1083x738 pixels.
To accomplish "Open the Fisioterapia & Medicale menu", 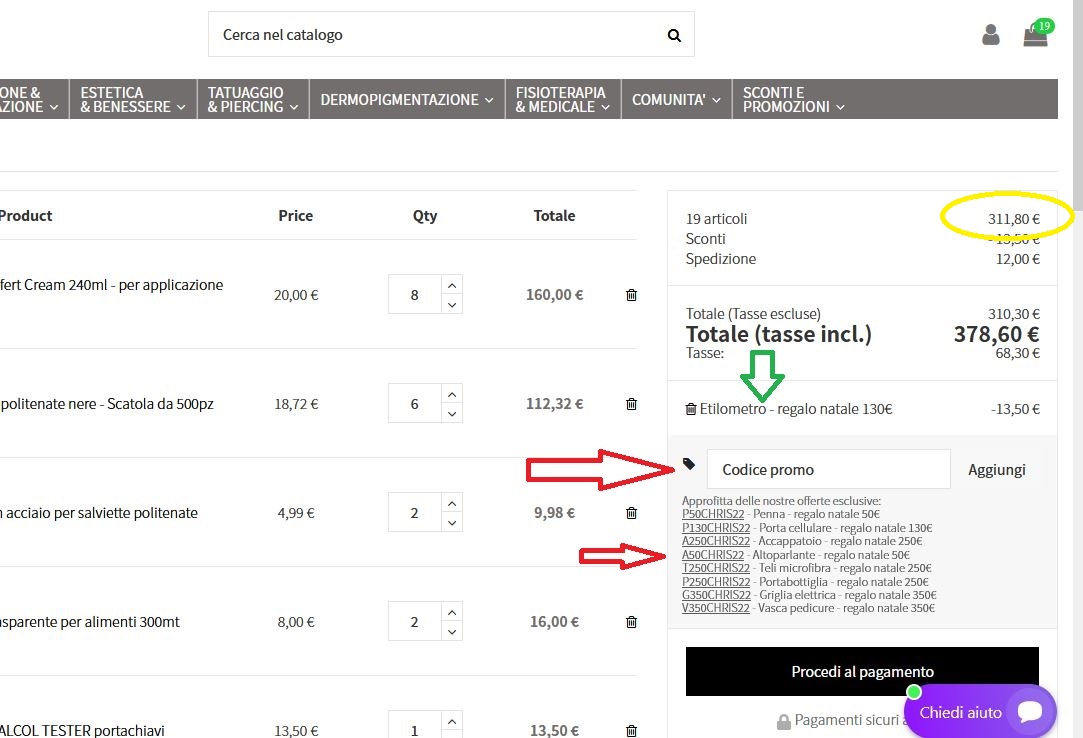I will tap(563, 100).
